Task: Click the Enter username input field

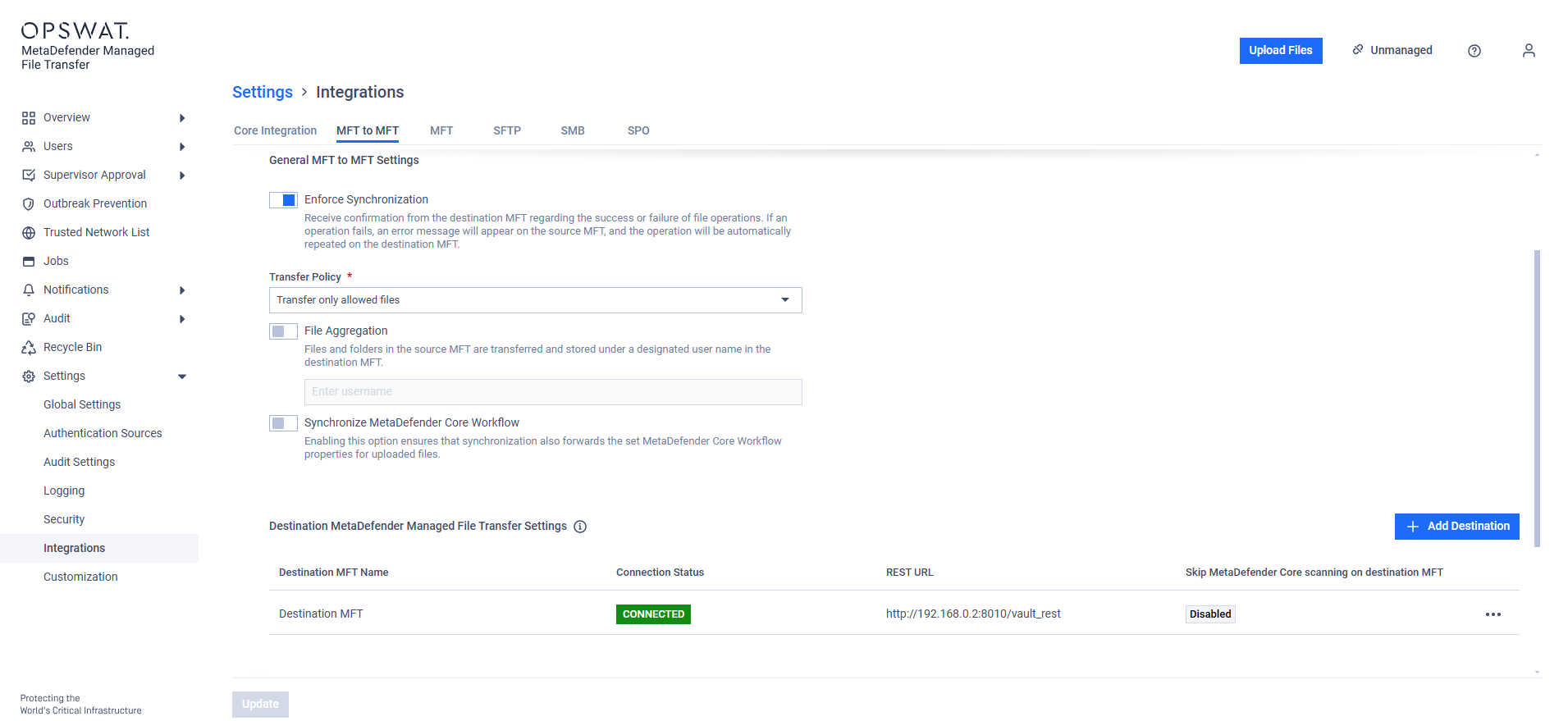Action: (x=553, y=392)
